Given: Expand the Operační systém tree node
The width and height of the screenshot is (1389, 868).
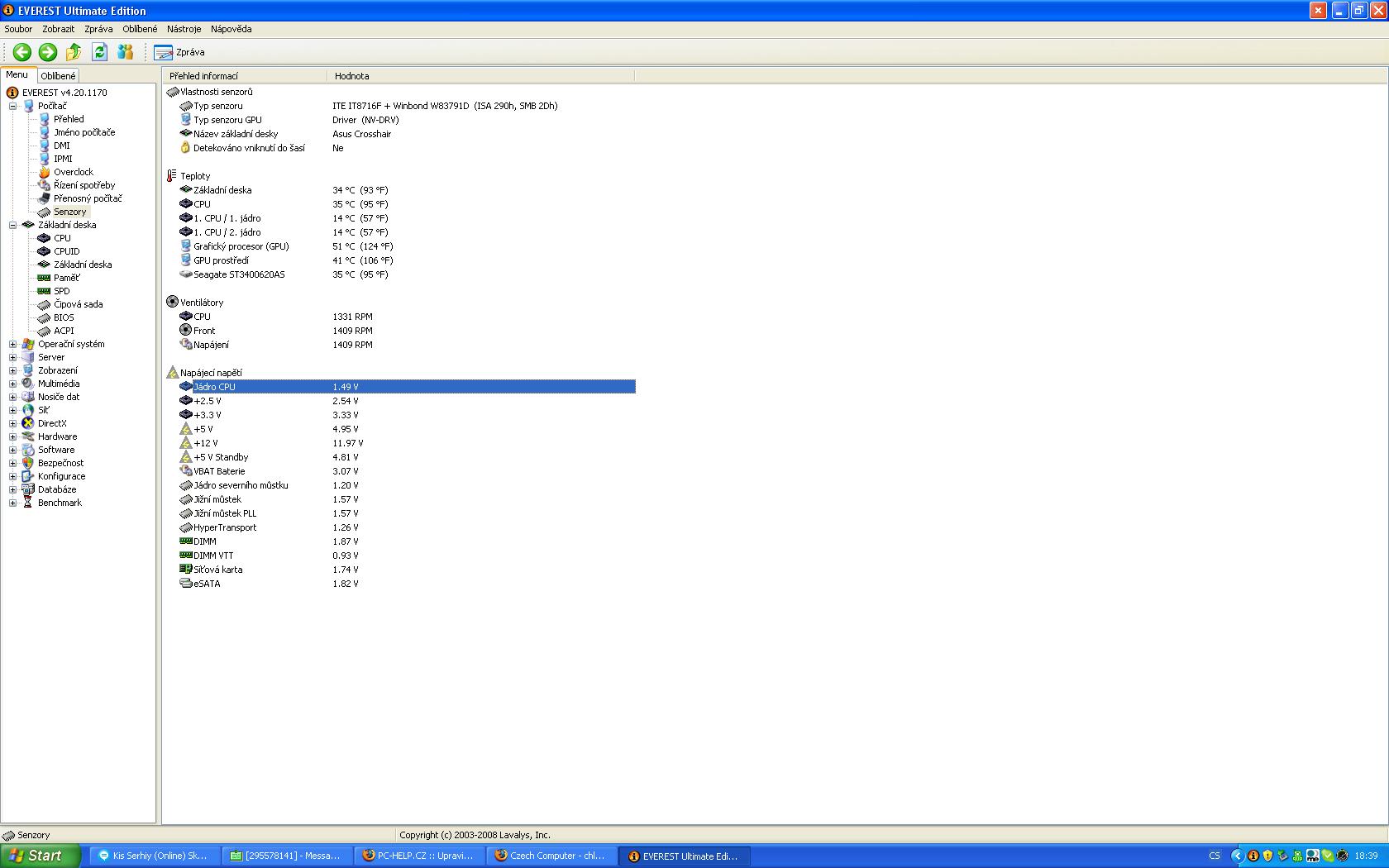Looking at the screenshot, I should (x=12, y=344).
